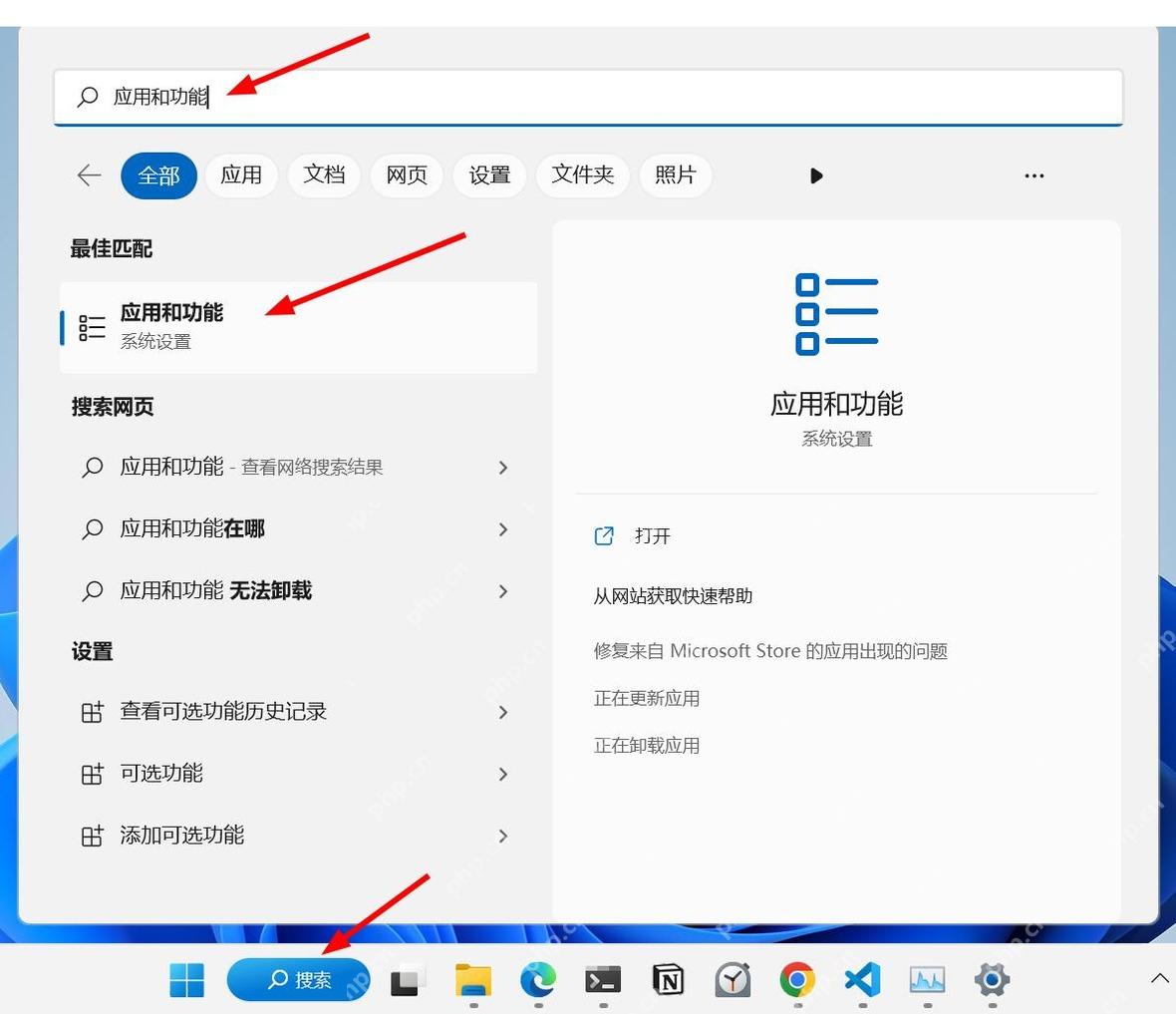Open the Terminal app from the taskbar
This screenshot has width=1176, height=1014.
click(603, 979)
